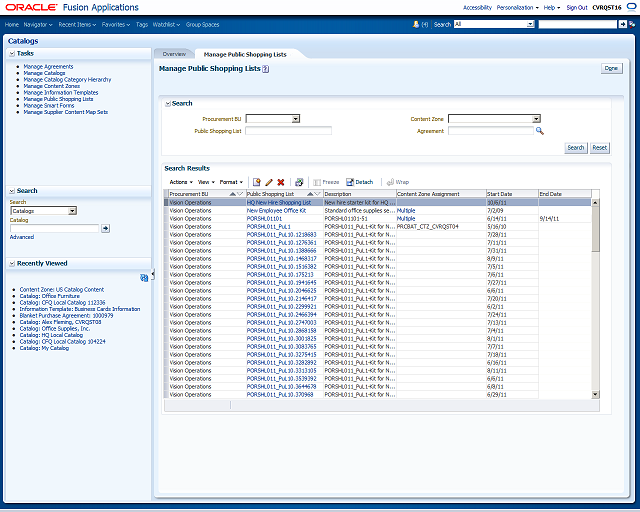This screenshot has height=512, width=640.
Task: Click the red X Delete icon
Action: pyautogui.click(x=281, y=182)
